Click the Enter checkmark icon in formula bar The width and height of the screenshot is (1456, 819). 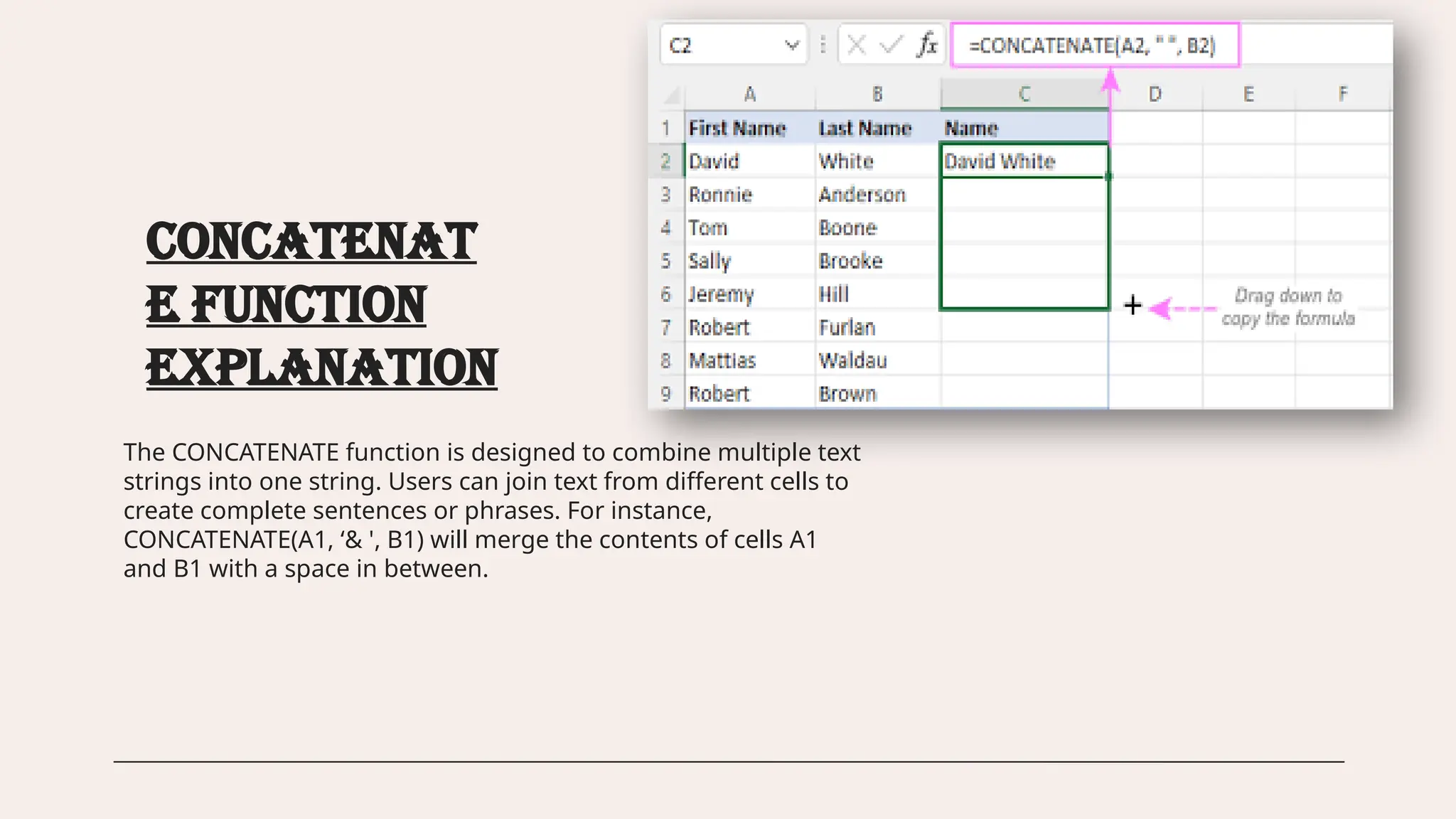click(891, 45)
